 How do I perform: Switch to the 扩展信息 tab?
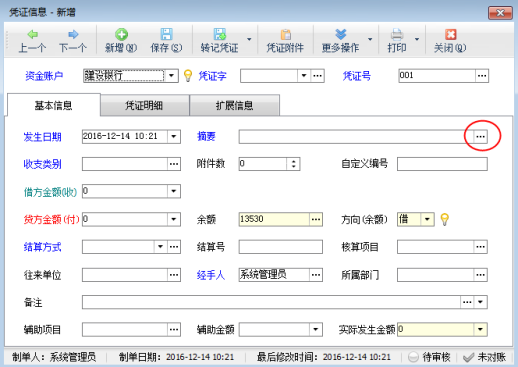coord(235,105)
